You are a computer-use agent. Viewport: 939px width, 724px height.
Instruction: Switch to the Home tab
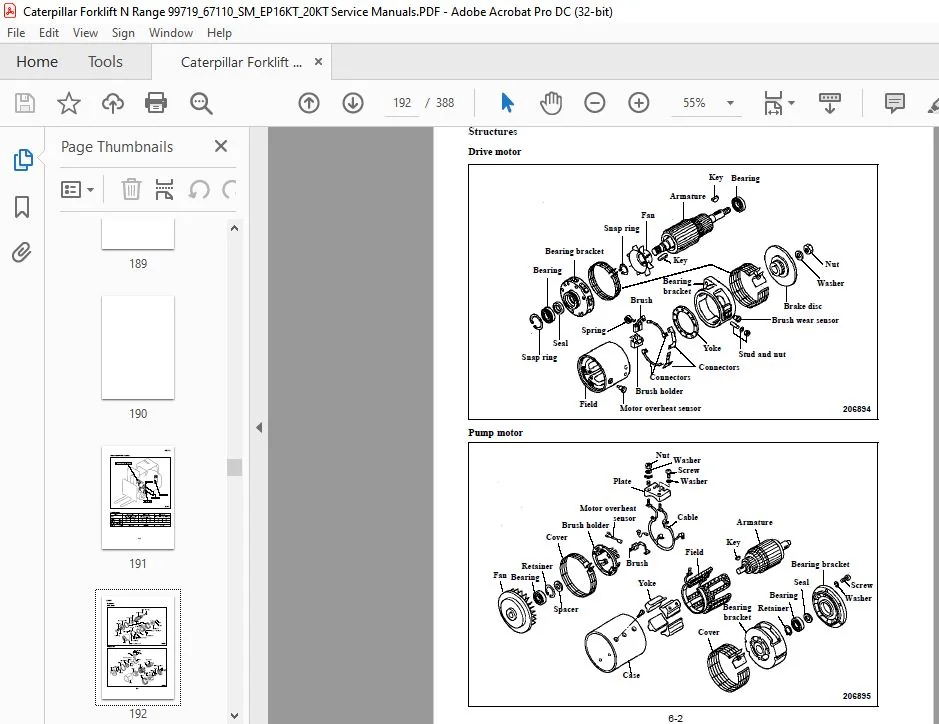37,62
